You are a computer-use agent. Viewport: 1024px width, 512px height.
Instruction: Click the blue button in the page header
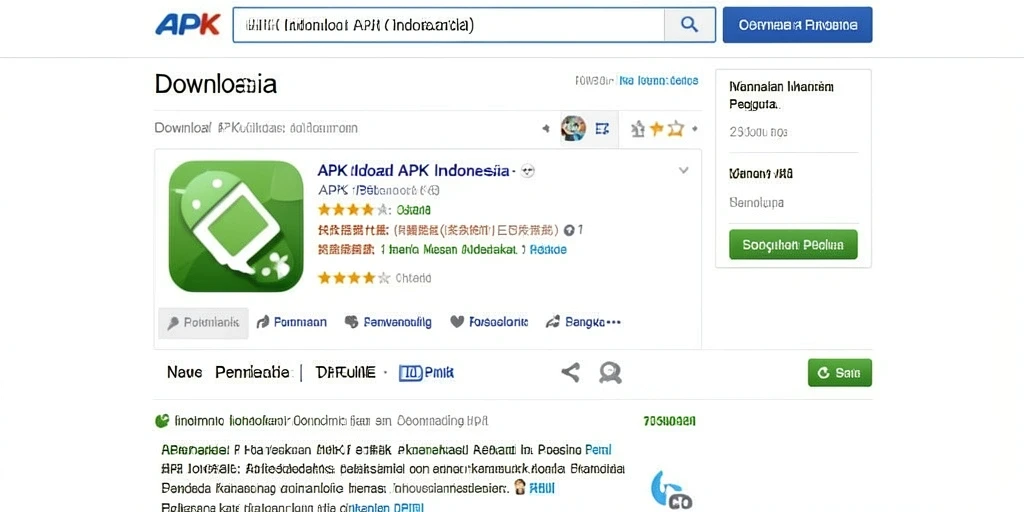pos(797,25)
